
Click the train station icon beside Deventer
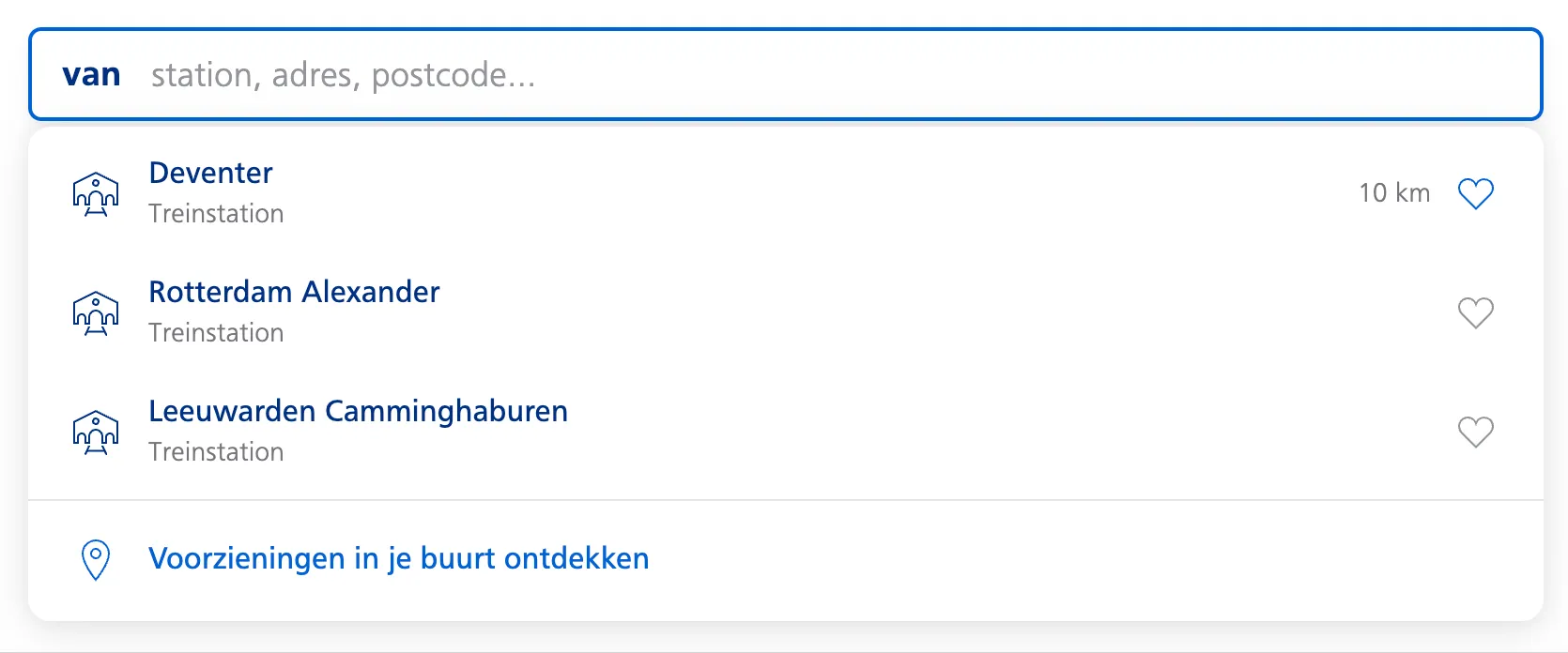point(96,193)
